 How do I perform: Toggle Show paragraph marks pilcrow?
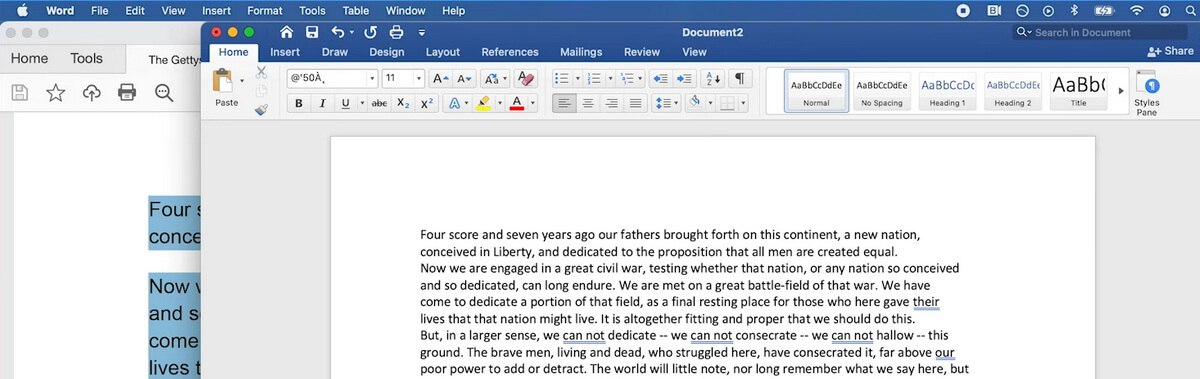point(740,78)
